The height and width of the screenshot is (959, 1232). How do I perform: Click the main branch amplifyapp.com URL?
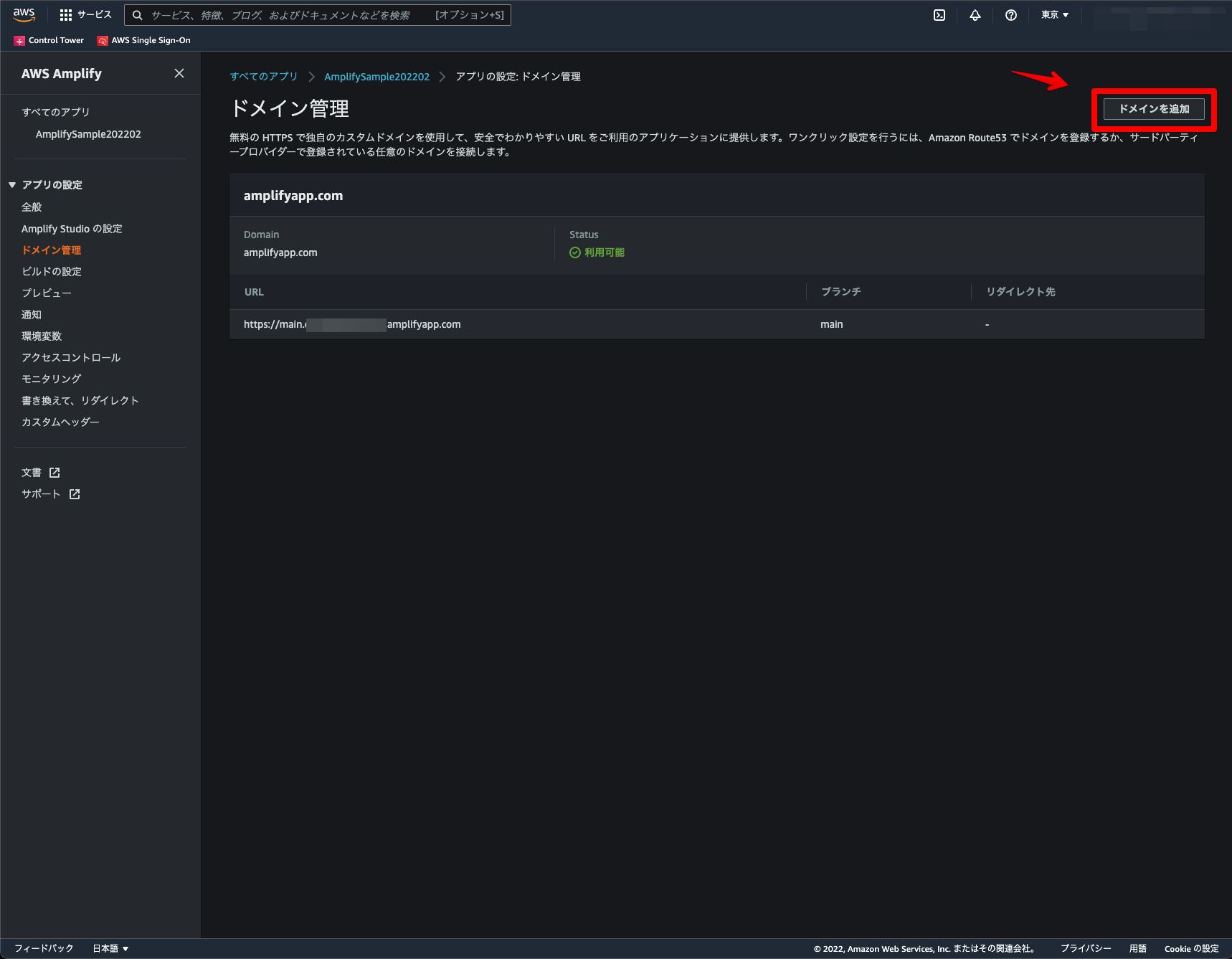click(352, 324)
